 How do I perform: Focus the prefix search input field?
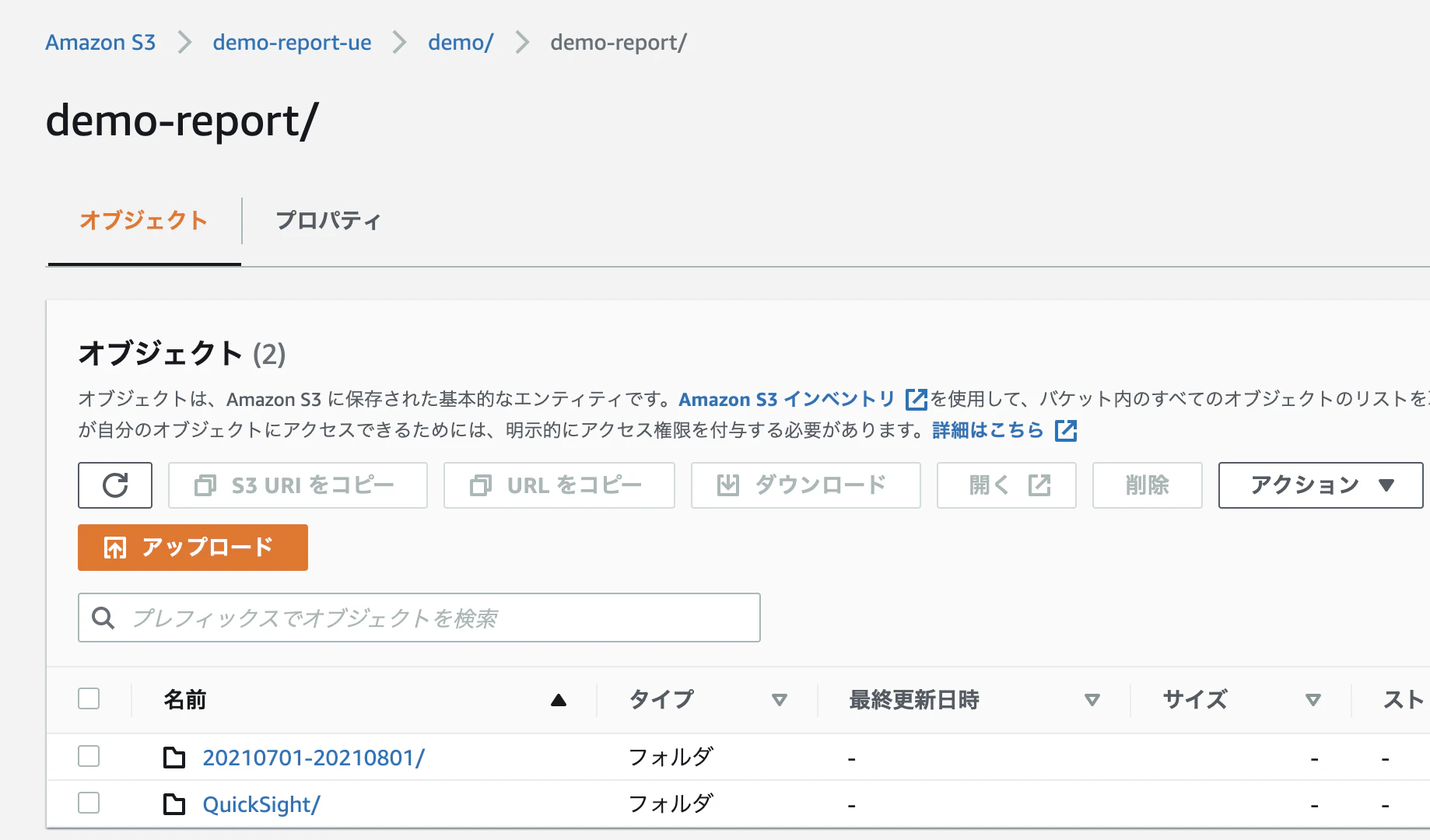419,618
